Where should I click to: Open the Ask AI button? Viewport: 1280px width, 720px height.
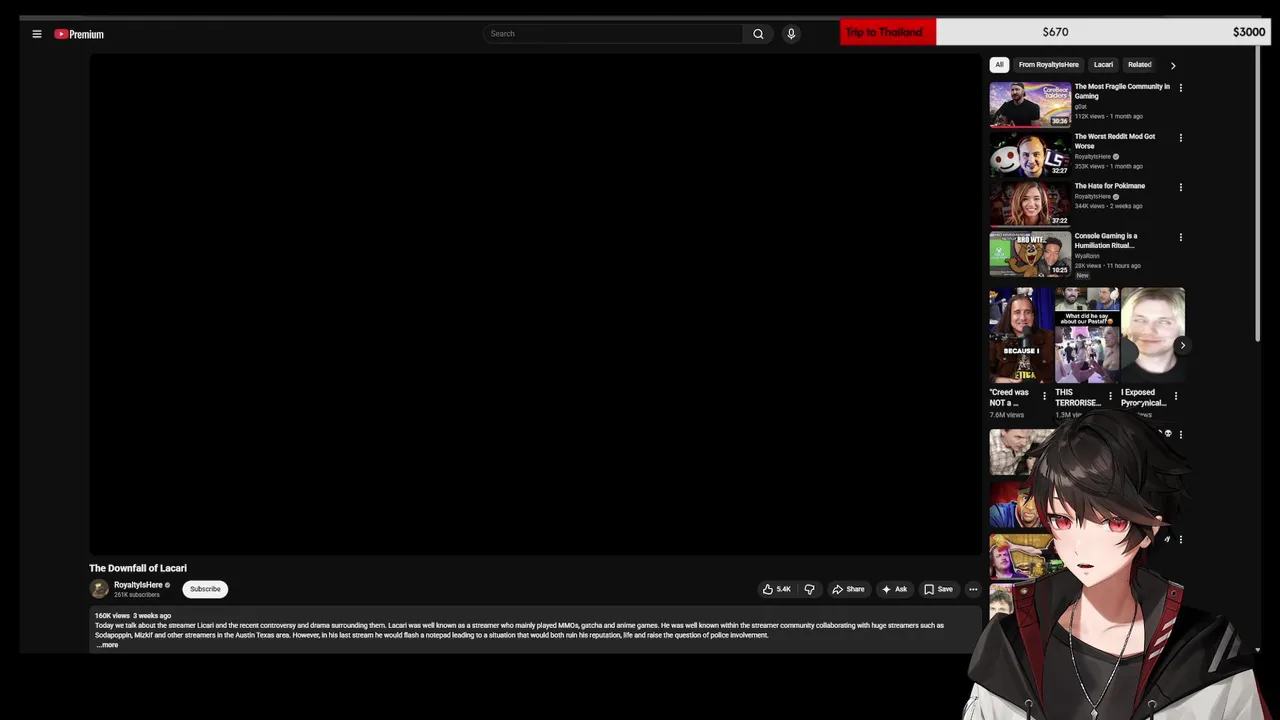pos(895,589)
